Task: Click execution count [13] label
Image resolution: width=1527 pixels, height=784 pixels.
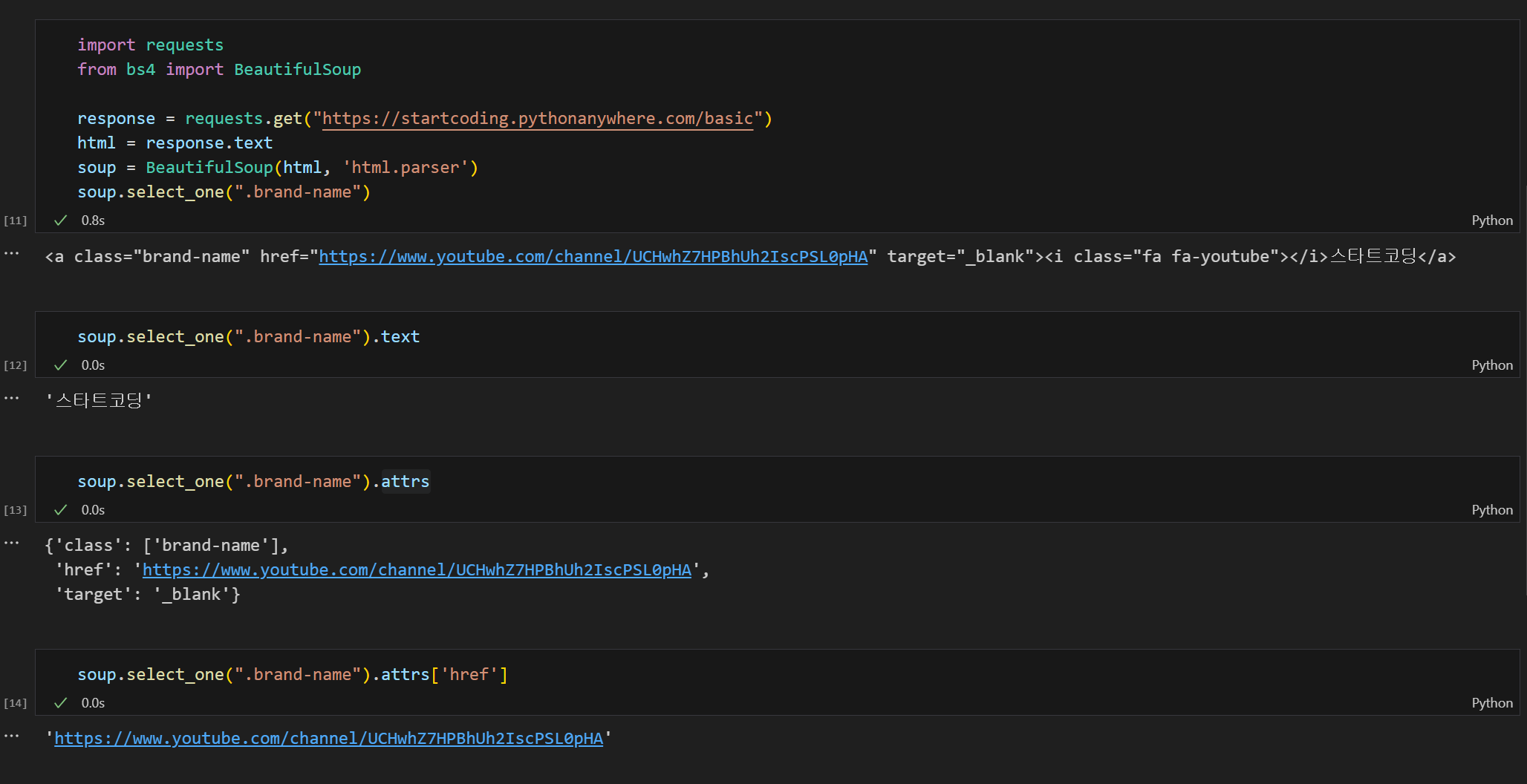Action: pyautogui.click(x=16, y=510)
